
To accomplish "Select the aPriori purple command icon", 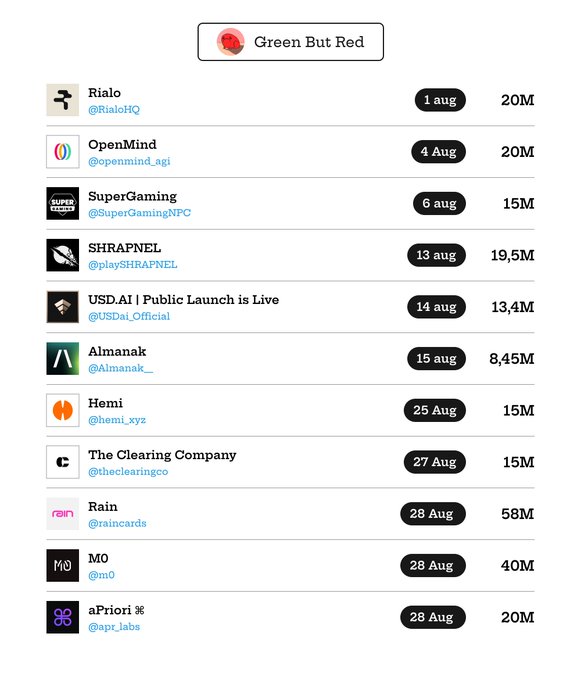I will point(62,617).
